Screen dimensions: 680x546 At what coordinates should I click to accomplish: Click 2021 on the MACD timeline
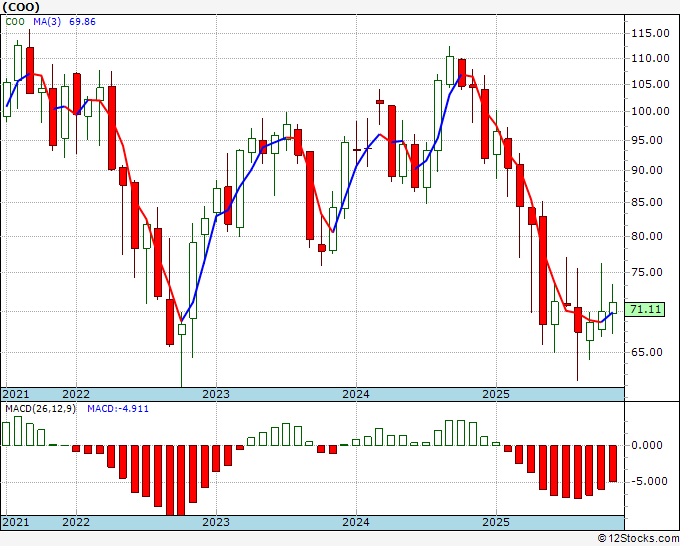tap(16, 522)
